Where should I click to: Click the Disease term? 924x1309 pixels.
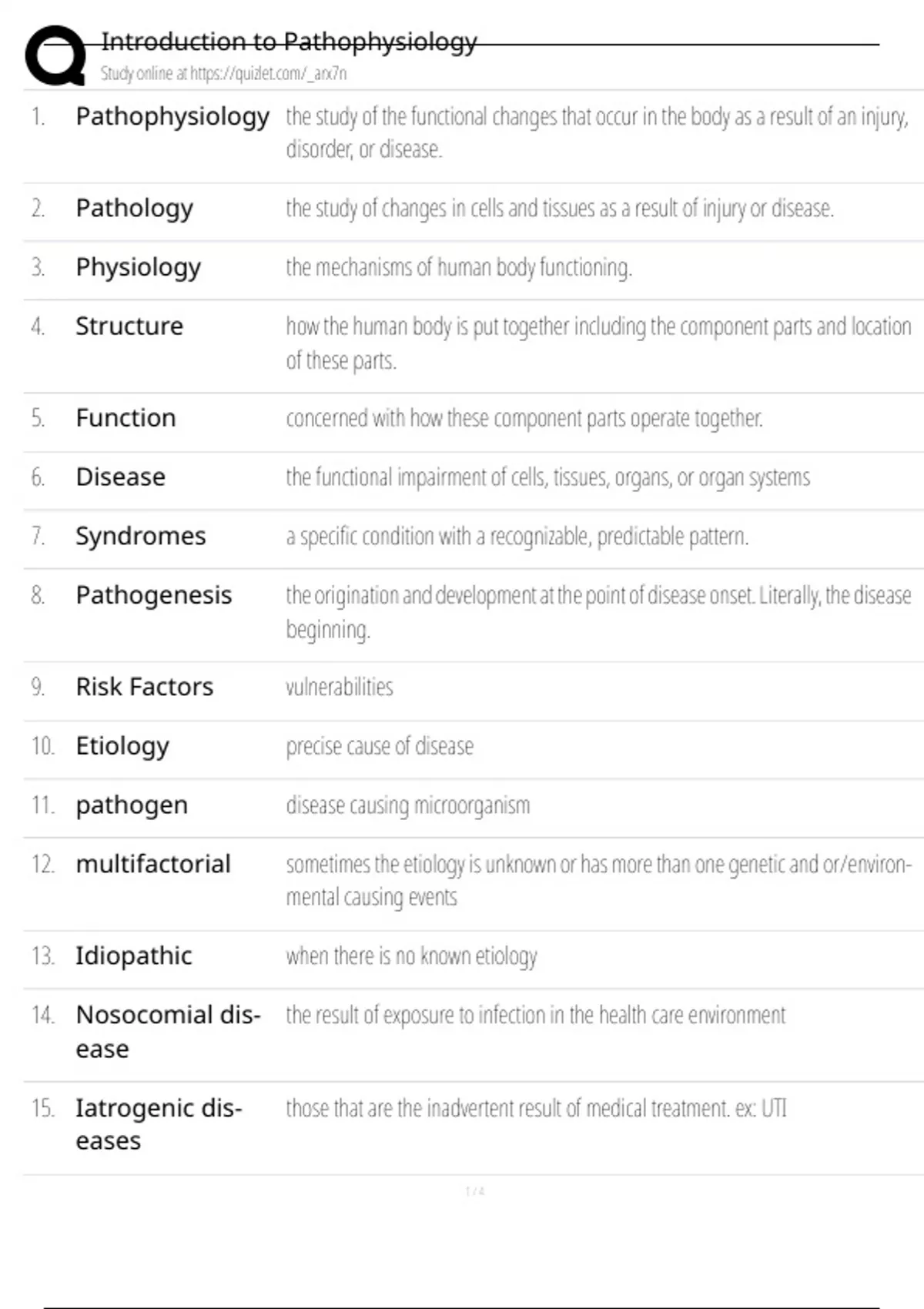pyautogui.click(x=120, y=477)
